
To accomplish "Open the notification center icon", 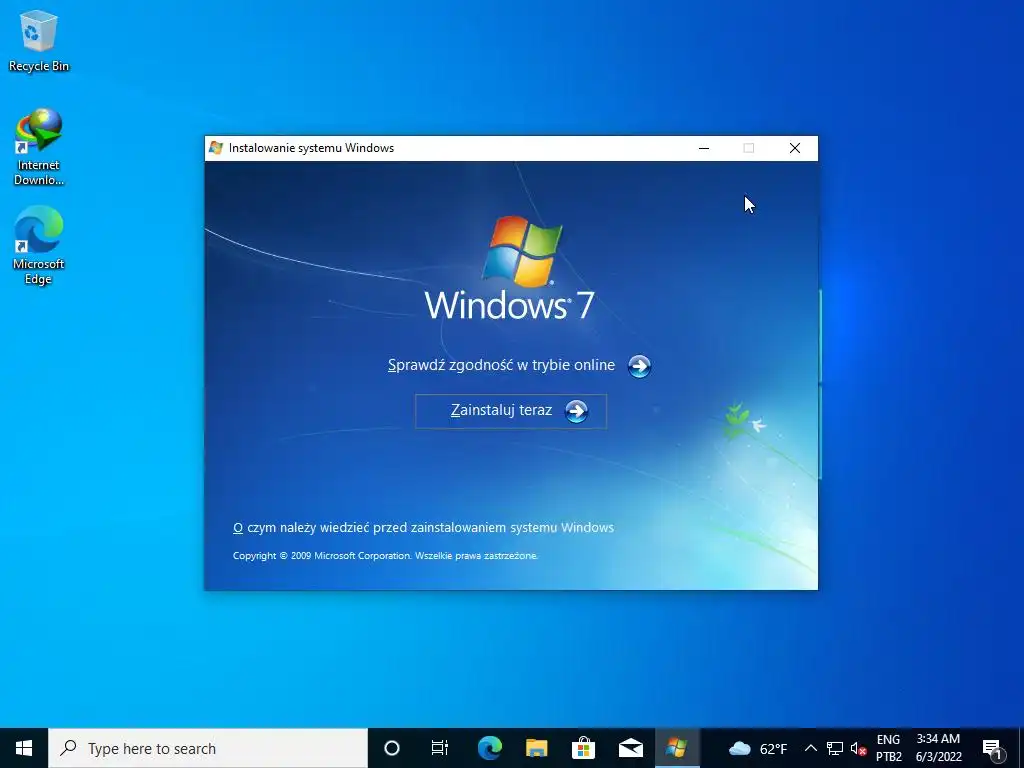I will point(993,748).
